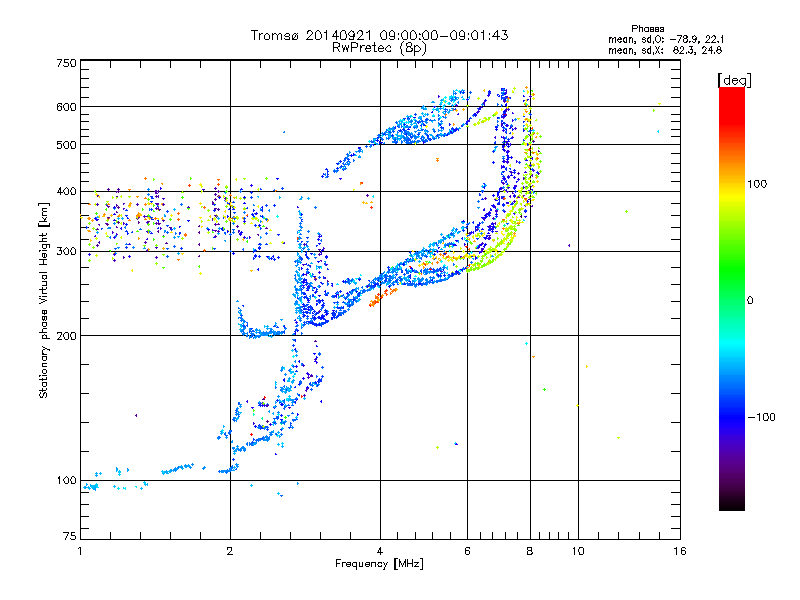800x600 pixels.
Task: Click the '600' y-axis tick label
Action: coord(66,107)
